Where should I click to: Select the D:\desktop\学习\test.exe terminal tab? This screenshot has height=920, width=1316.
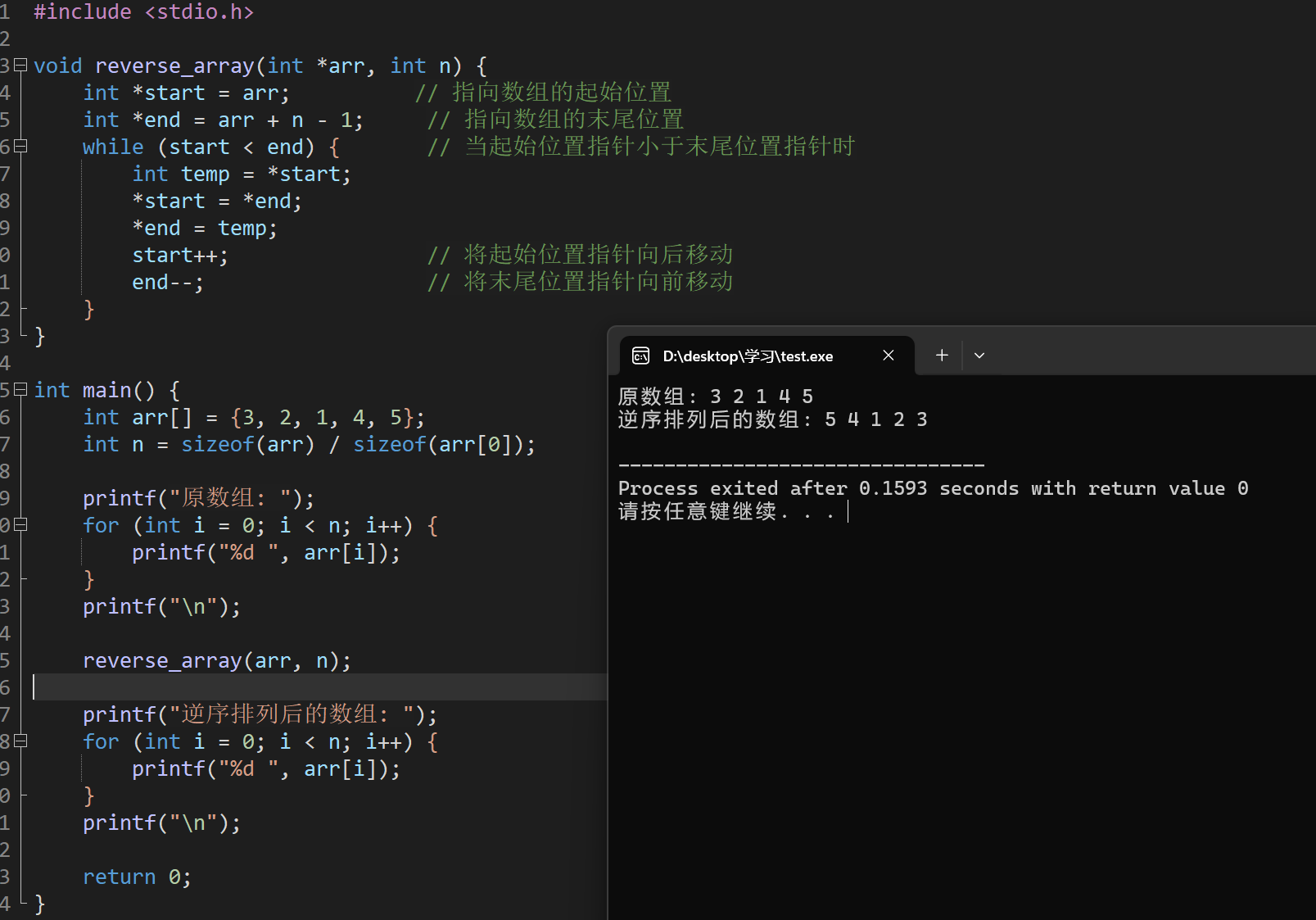click(x=767, y=356)
